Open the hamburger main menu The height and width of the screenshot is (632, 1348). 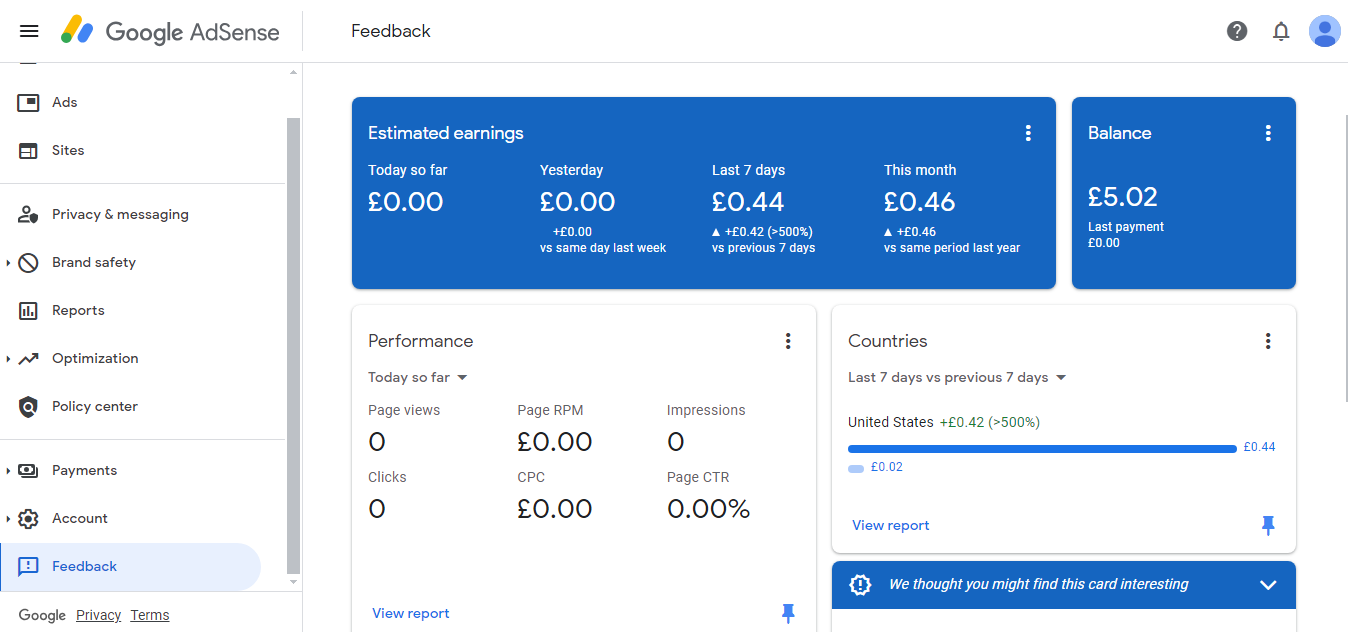tap(29, 31)
